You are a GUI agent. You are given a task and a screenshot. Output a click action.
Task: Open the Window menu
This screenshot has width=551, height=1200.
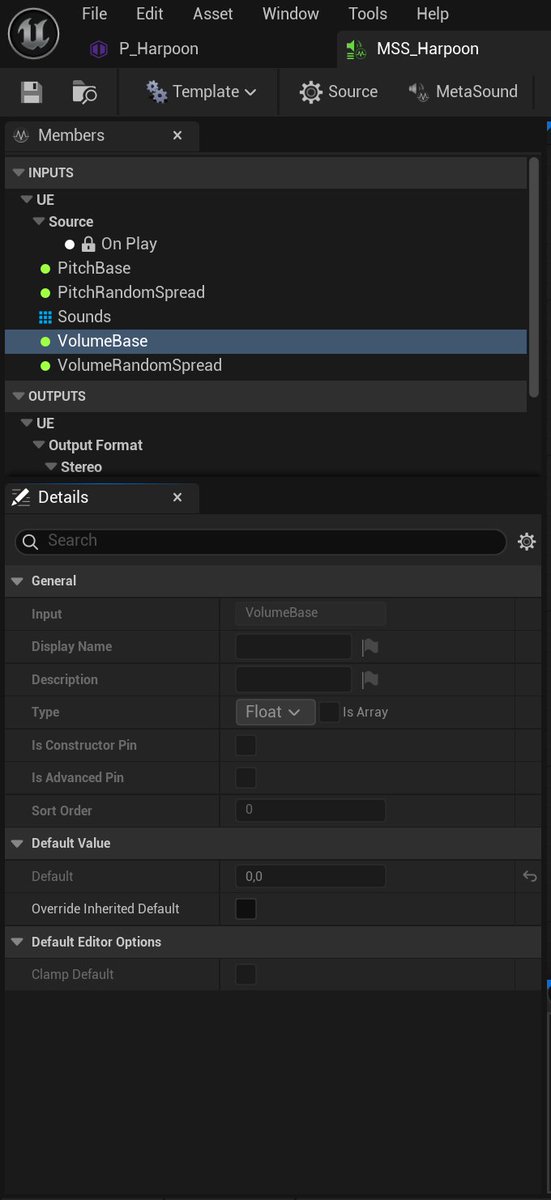[291, 14]
